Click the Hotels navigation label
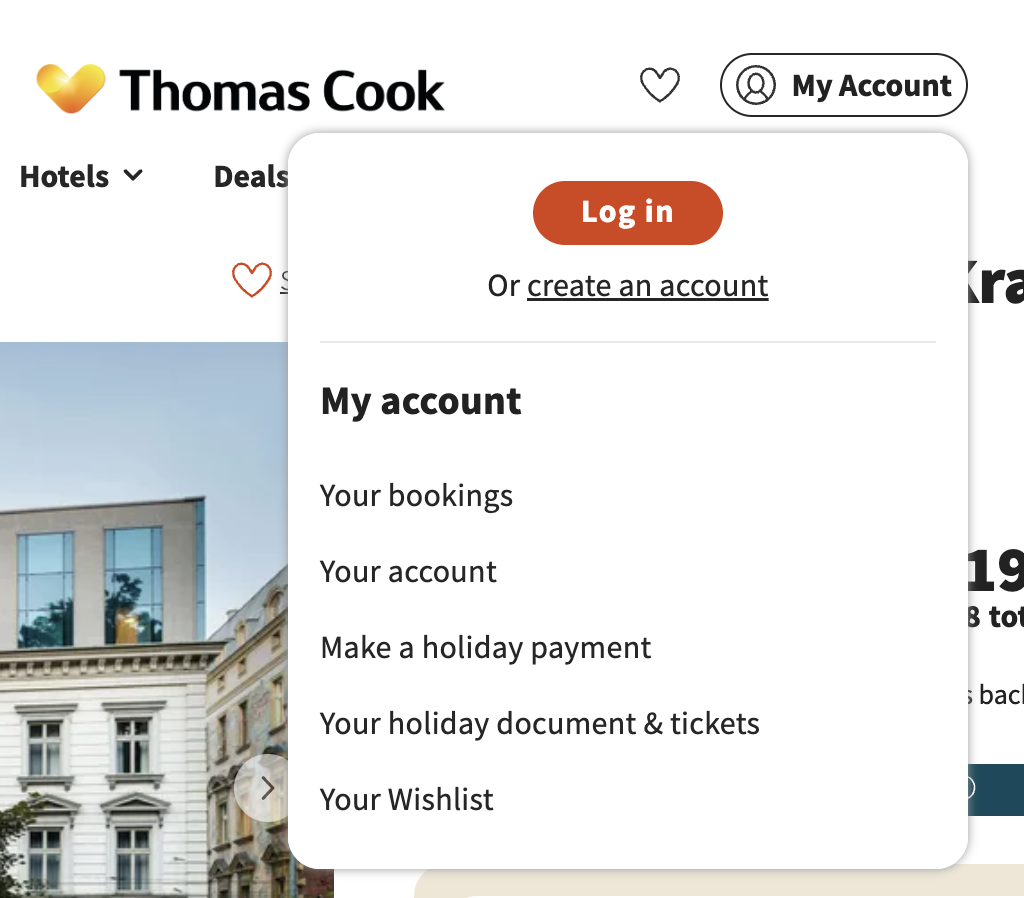This screenshot has height=898, width=1024. point(64,177)
